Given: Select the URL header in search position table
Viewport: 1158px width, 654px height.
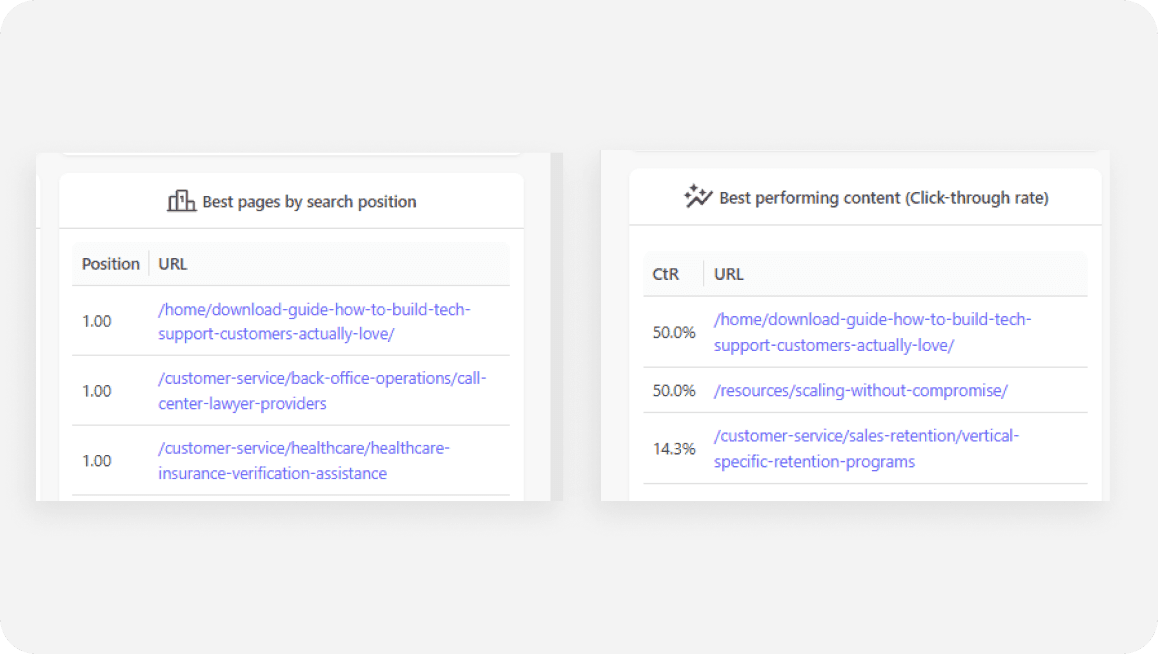Looking at the screenshot, I should (173, 264).
